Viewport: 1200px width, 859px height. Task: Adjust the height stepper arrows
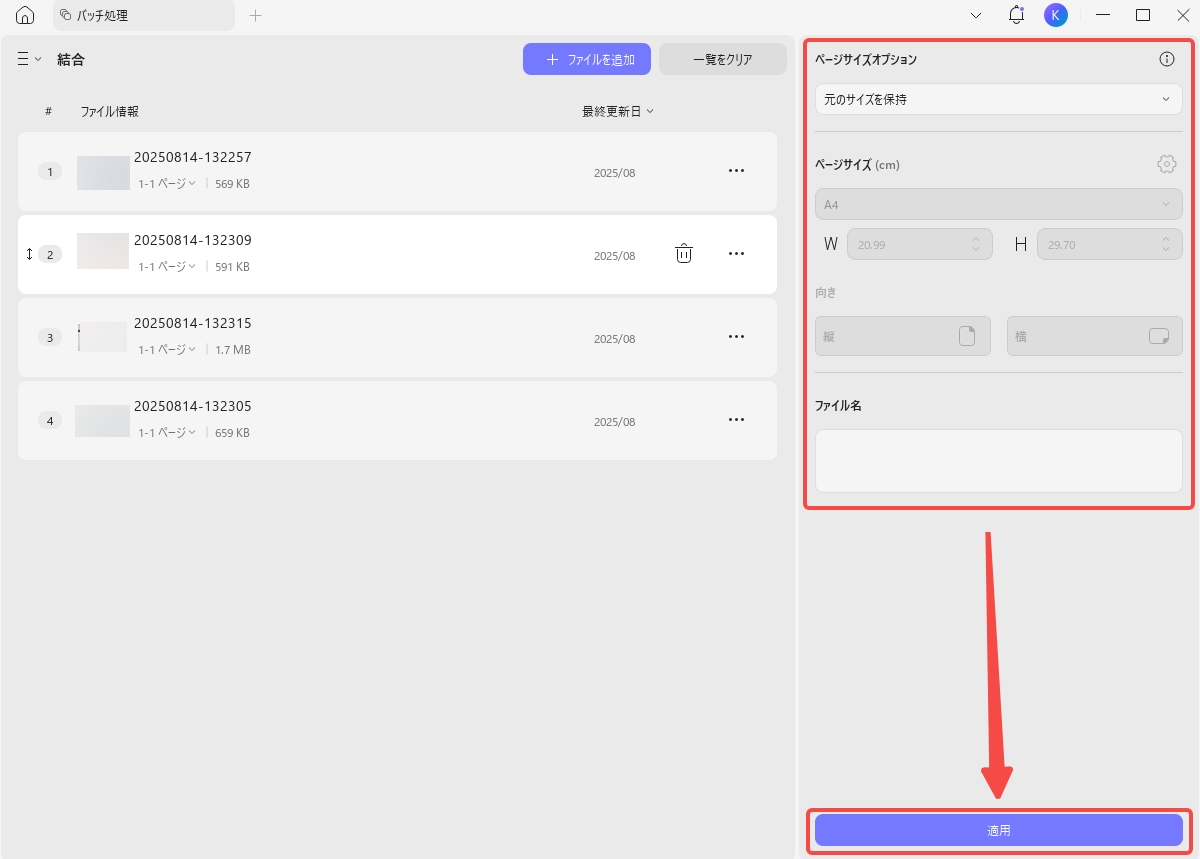click(x=1166, y=244)
